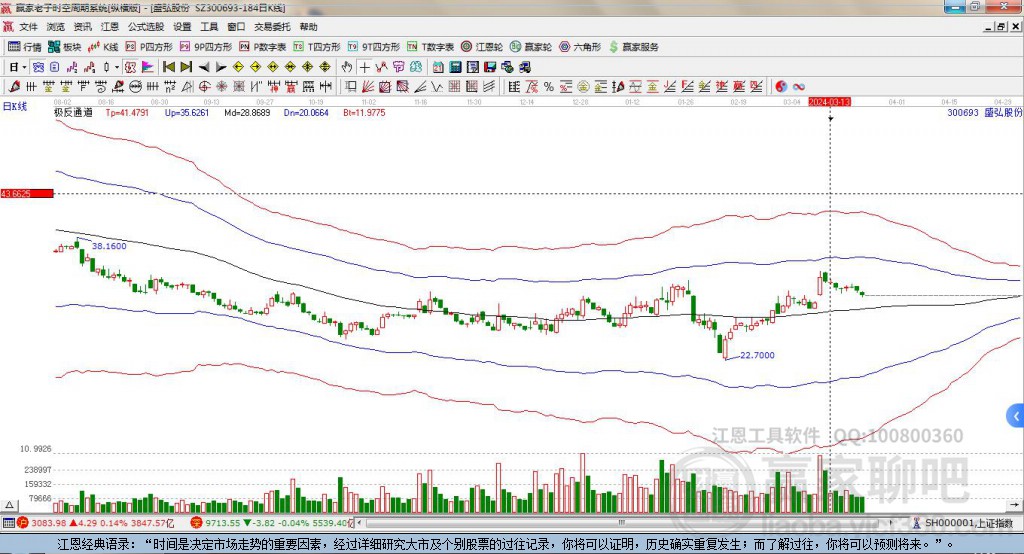This screenshot has width=1024, height=554.
Task: Click the SH000001,上证指数 status entry
Action: pos(968,523)
